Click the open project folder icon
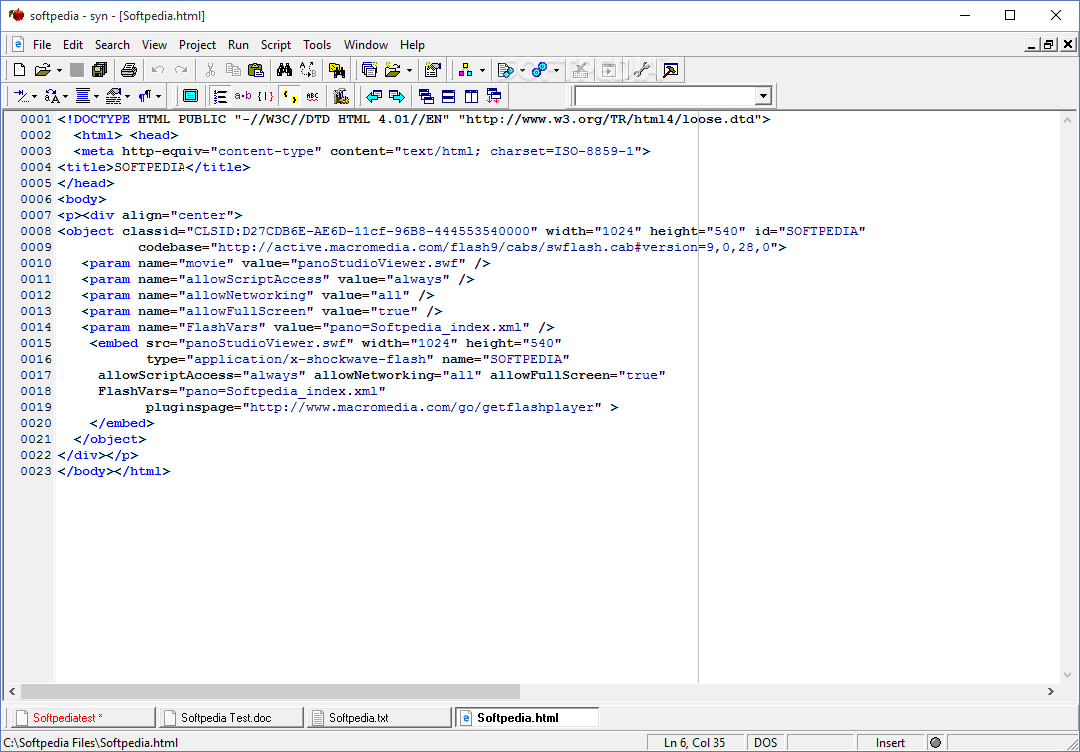 coord(393,70)
